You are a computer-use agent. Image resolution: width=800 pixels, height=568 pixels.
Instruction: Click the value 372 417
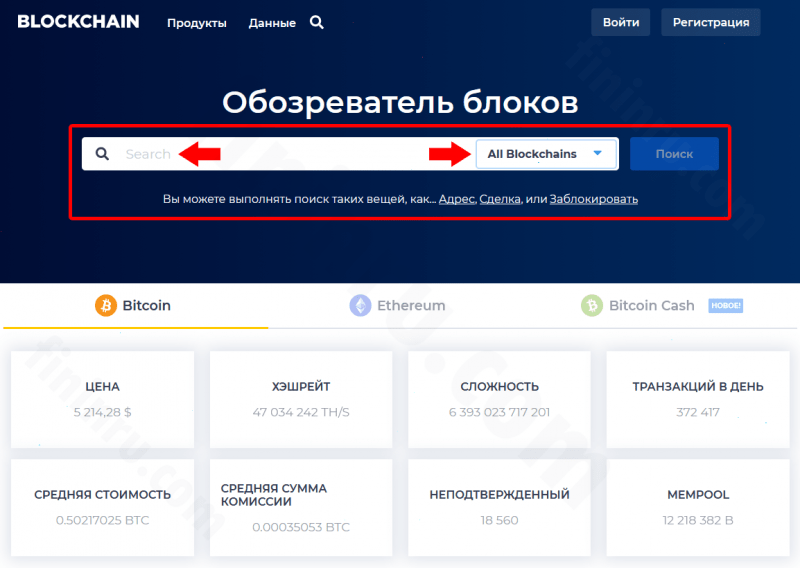[698, 412]
